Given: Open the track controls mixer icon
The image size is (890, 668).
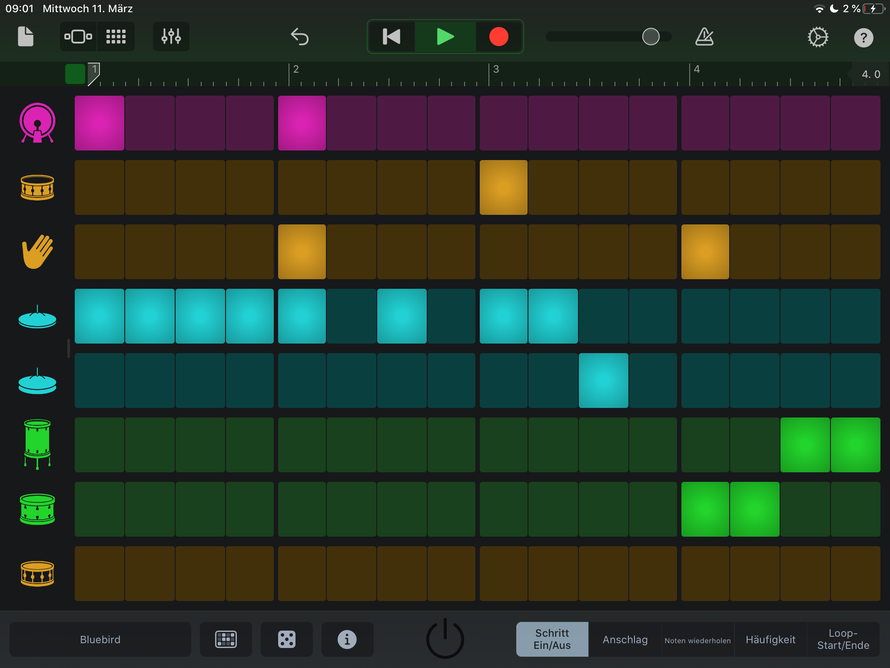Looking at the screenshot, I should tap(171, 37).
